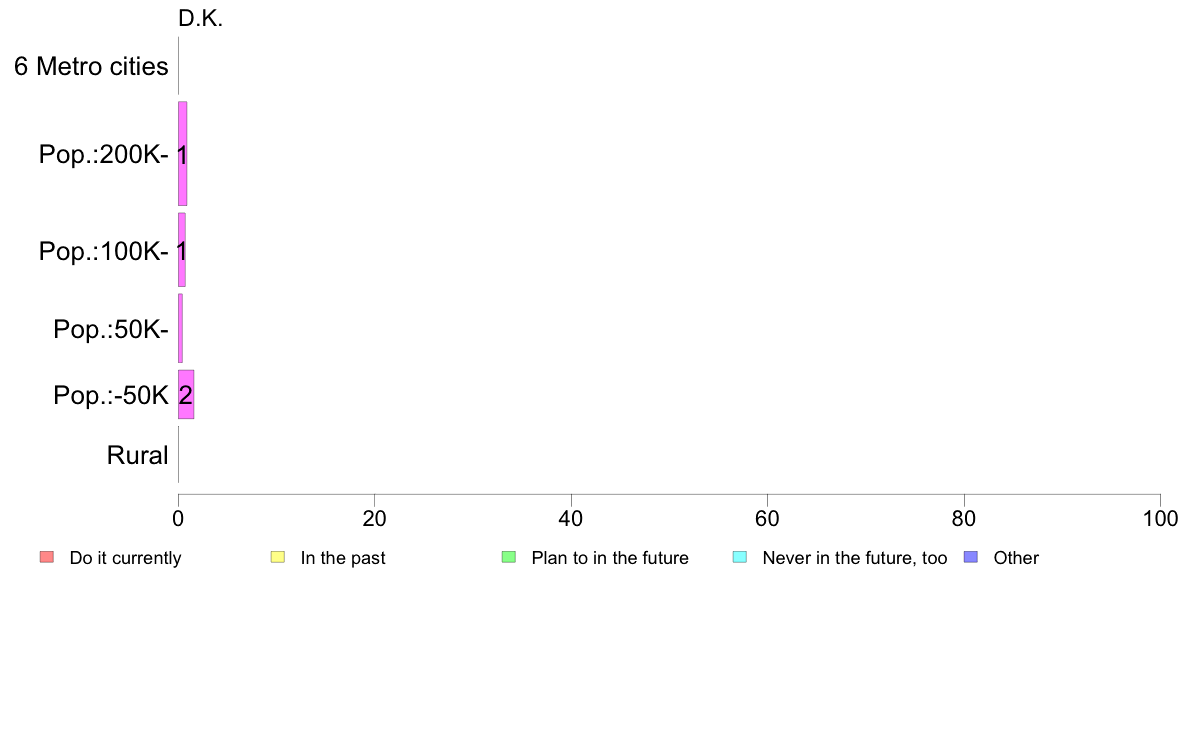1188x736 pixels.
Task: Click the 'Plan to in the future' legend text
Action: [610, 558]
